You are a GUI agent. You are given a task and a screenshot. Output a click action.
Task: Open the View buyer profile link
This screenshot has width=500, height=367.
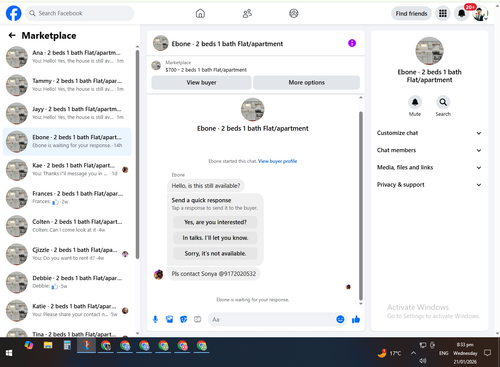(x=277, y=161)
